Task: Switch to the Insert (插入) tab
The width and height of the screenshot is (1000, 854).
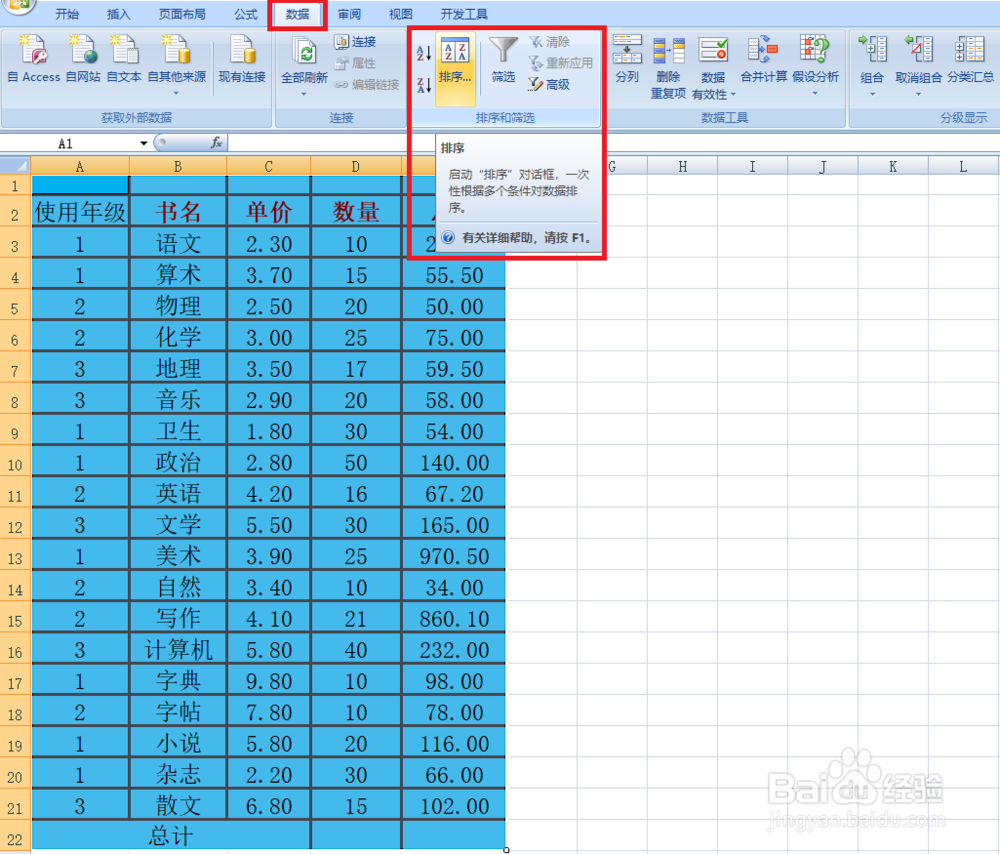Action: coord(118,14)
